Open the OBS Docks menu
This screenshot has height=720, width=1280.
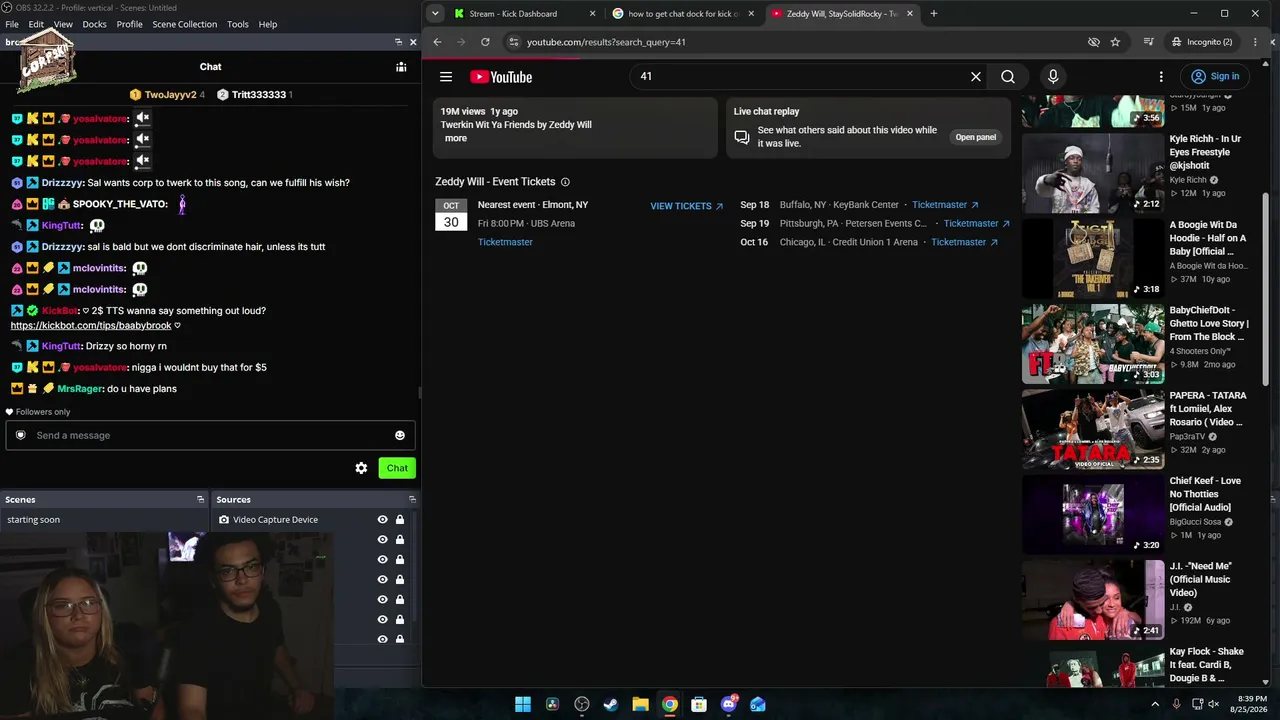click(94, 24)
